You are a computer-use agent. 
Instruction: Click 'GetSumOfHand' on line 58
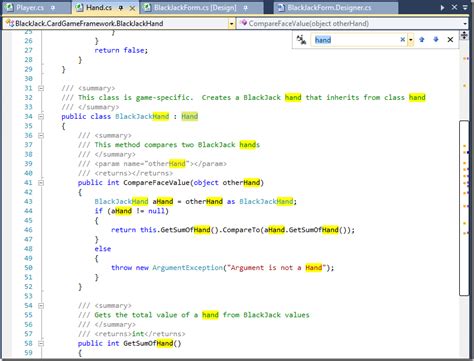[148, 343]
